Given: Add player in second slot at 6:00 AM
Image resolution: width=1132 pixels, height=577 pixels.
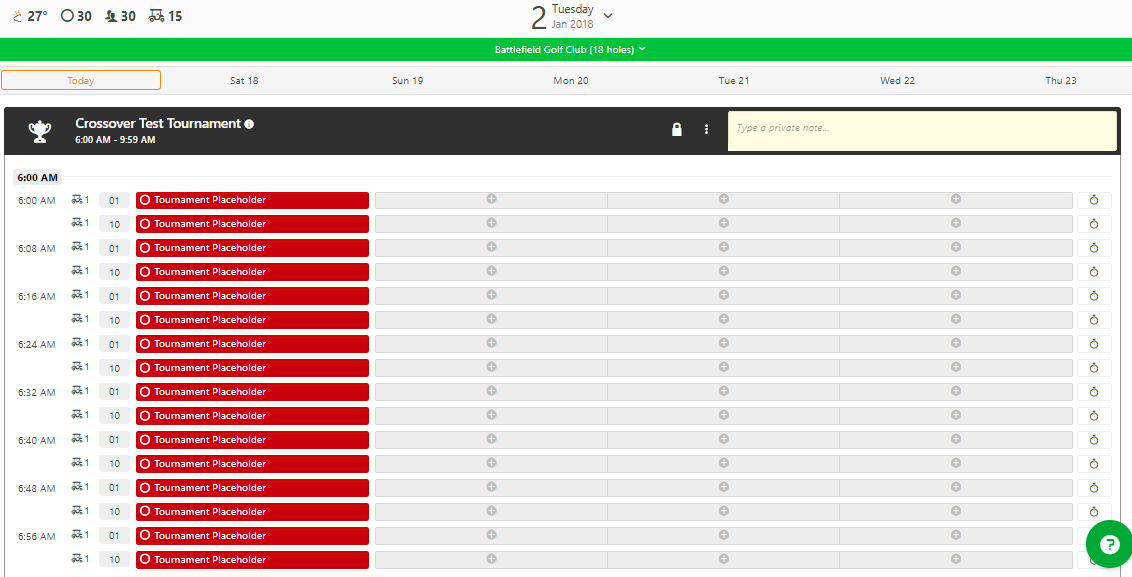Looking at the screenshot, I should coord(491,200).
